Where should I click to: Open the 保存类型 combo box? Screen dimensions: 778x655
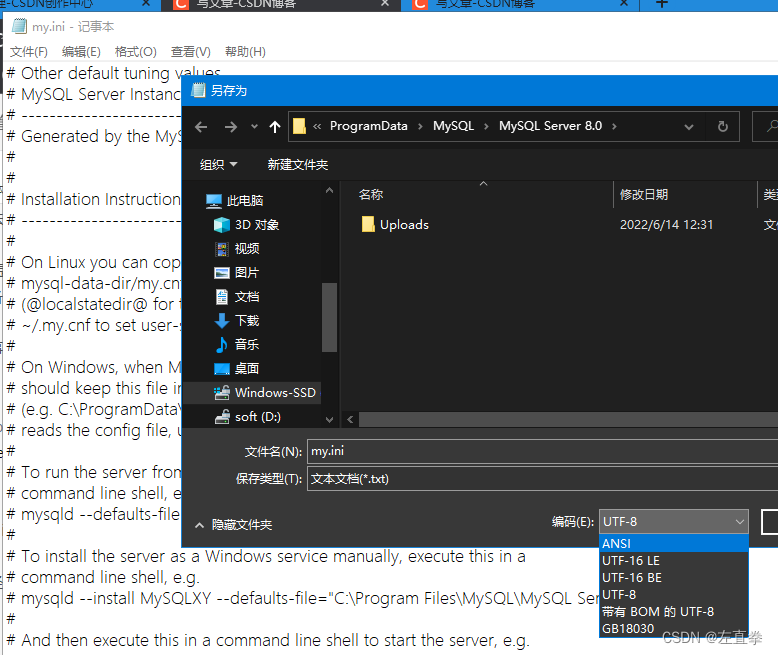click(542, 479)
